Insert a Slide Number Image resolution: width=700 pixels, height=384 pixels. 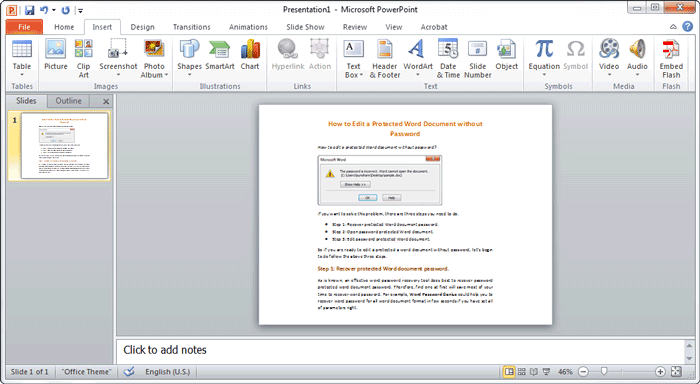tap(478, 58)
